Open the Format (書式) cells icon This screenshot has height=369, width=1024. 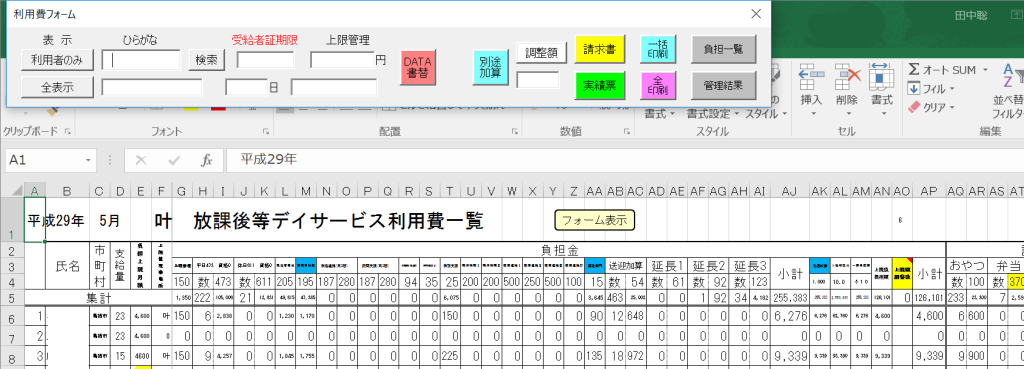pos(882,77)
